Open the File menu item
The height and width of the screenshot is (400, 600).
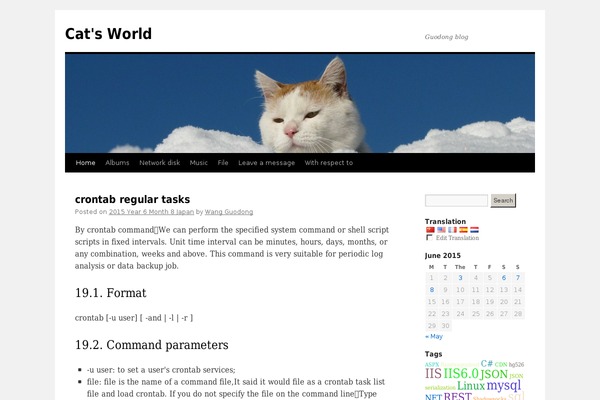point(223,163)
